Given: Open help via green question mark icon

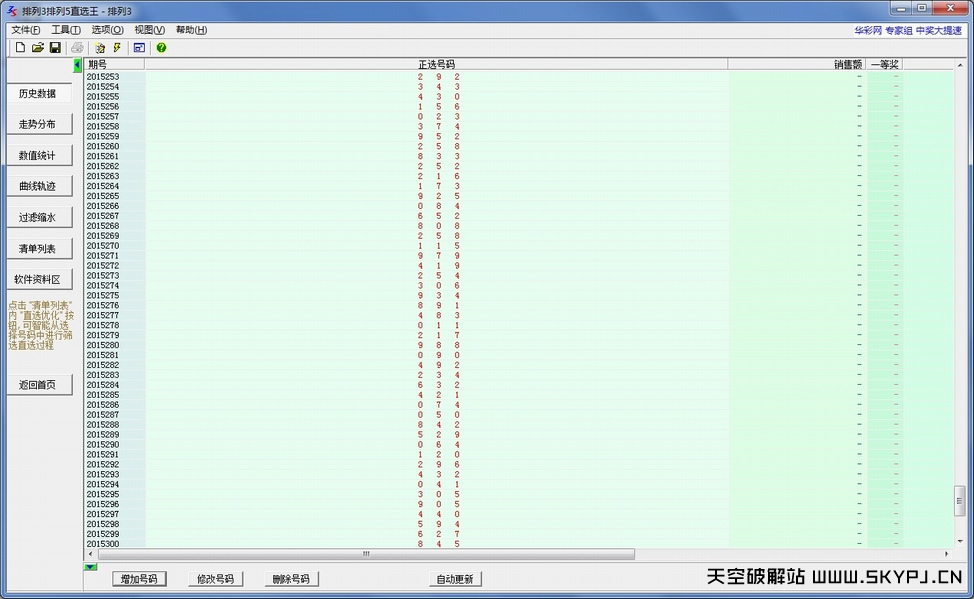Looking at the screenshot, I should [161, 48].
